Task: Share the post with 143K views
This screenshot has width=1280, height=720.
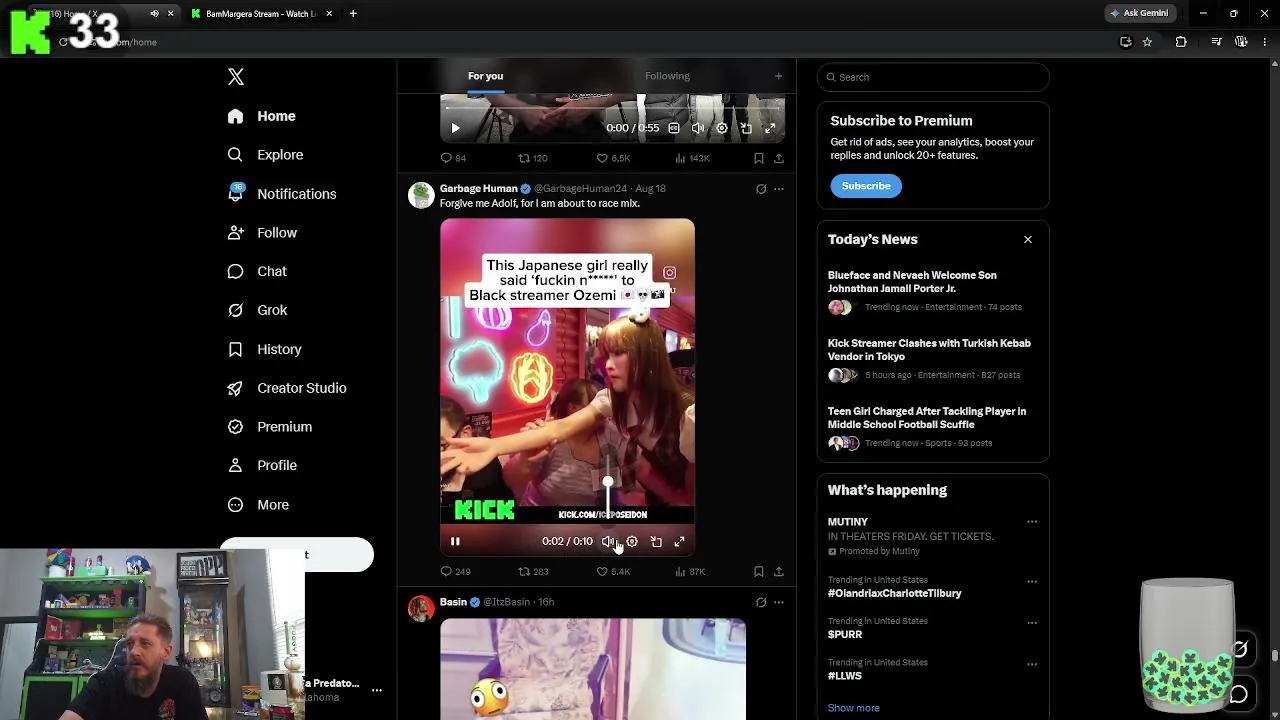Action: click(779, 158)
